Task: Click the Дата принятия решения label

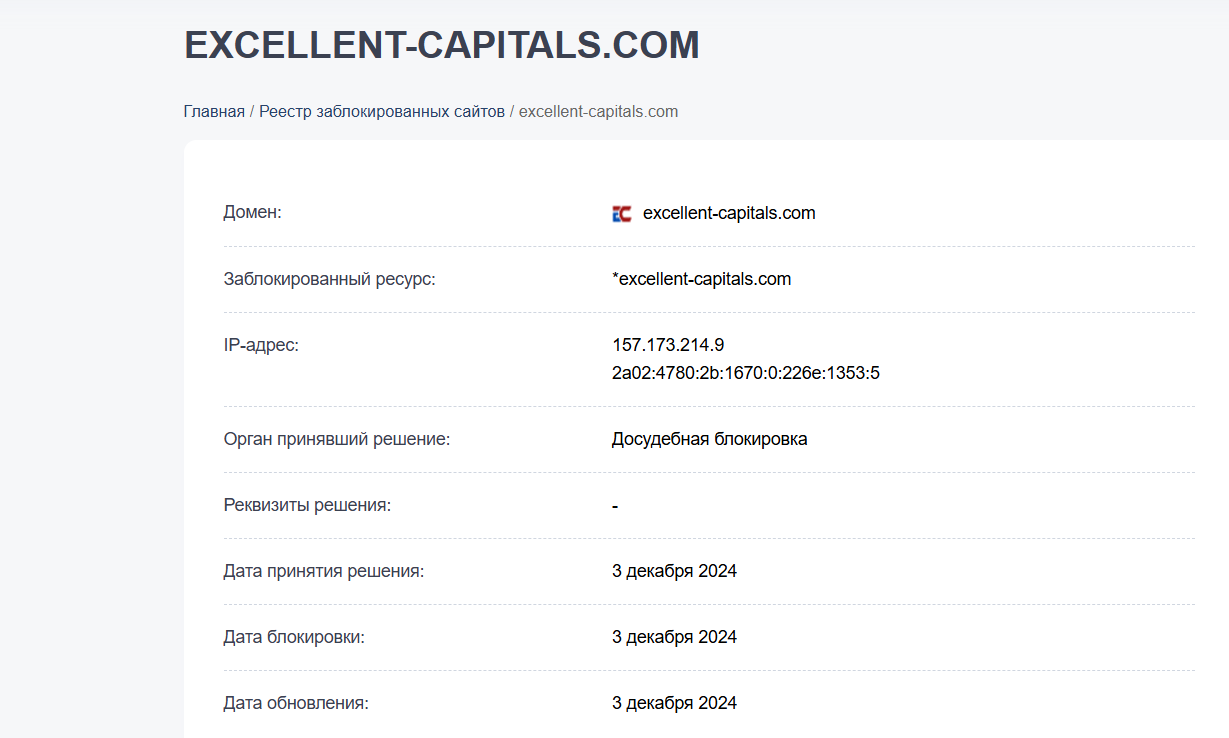Action: click(x=322, y=570)
